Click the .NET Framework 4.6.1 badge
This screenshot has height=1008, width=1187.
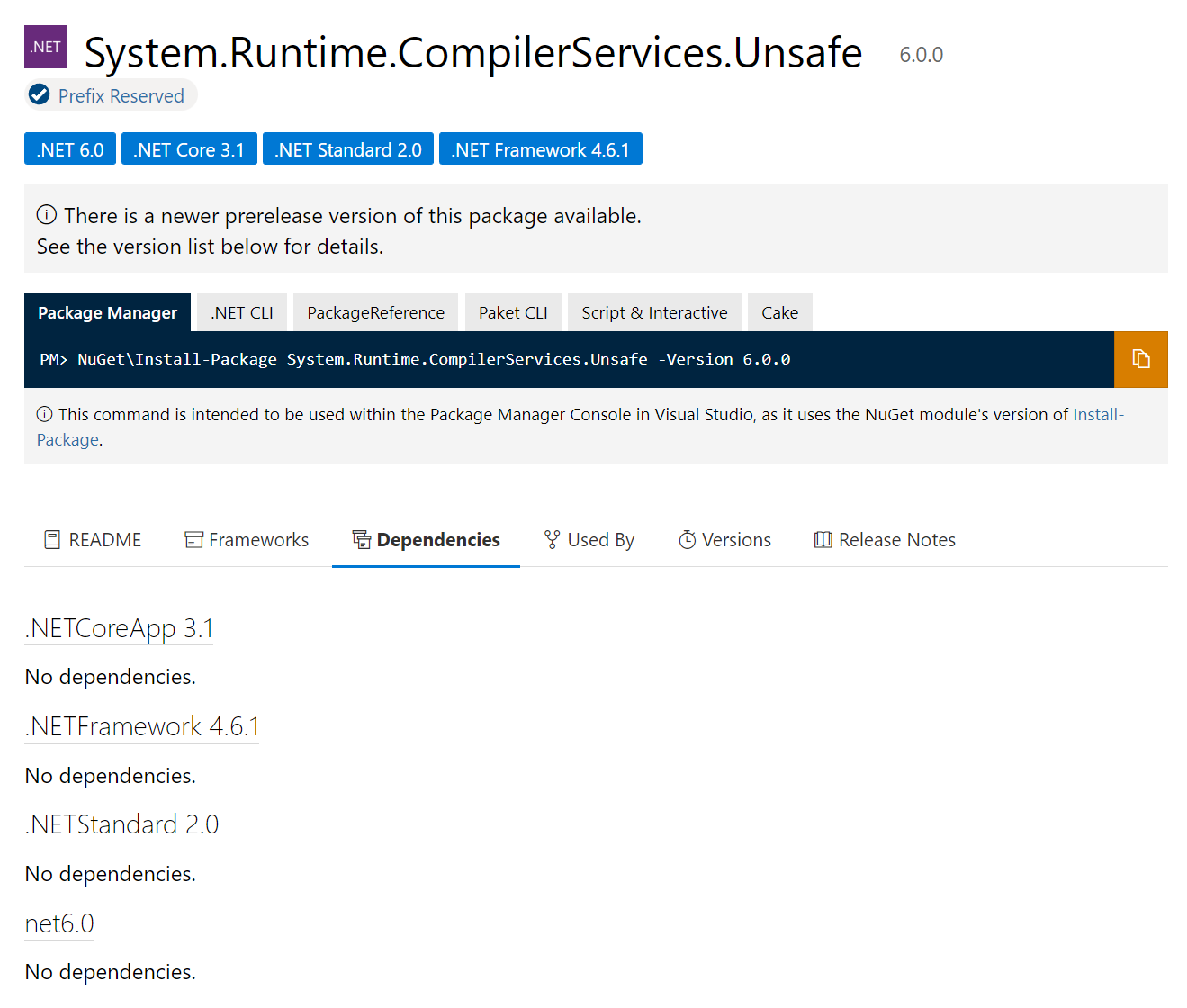coord(541,149)
